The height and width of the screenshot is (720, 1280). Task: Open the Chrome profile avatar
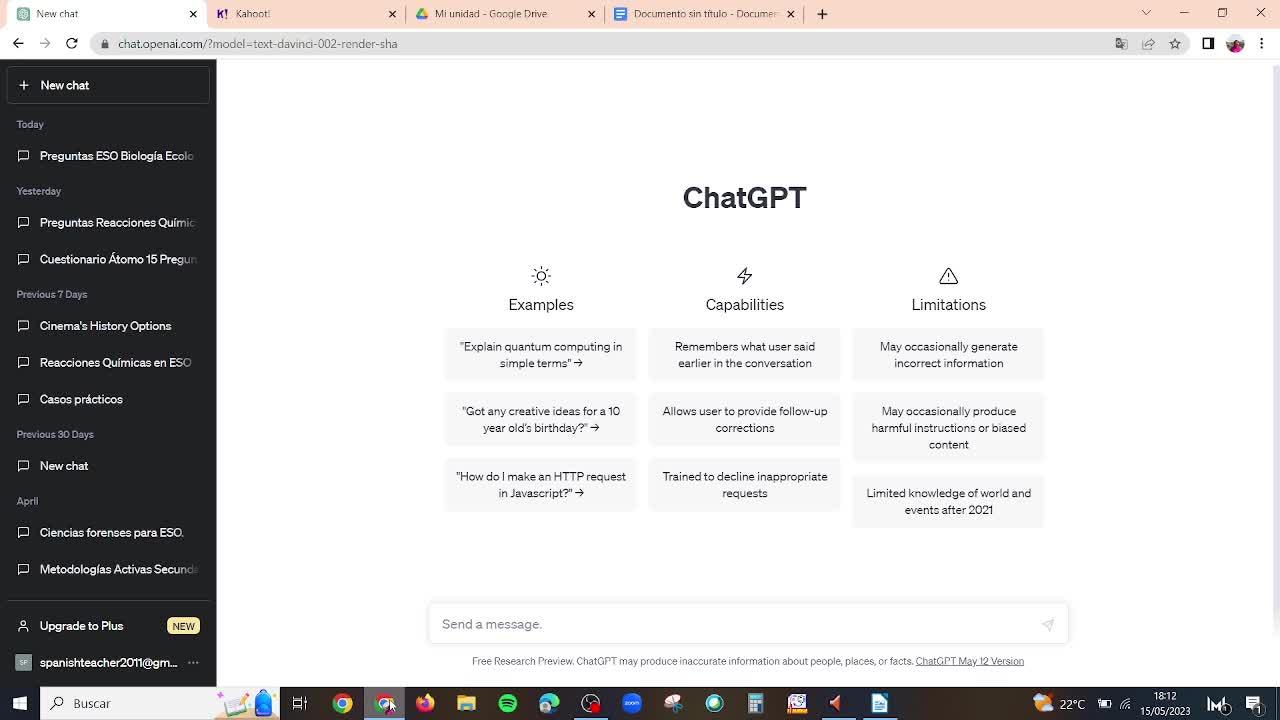pyautogui.click(x=1235, y=44)
